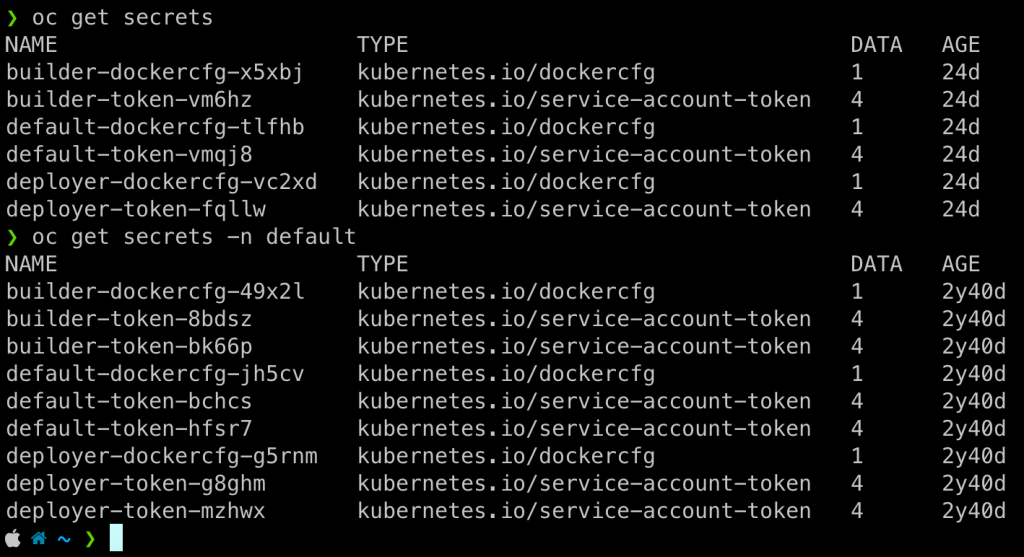Click secret name builder-token-bk66p
Viewport: 1024px width, 557px height.
(128, 346)
